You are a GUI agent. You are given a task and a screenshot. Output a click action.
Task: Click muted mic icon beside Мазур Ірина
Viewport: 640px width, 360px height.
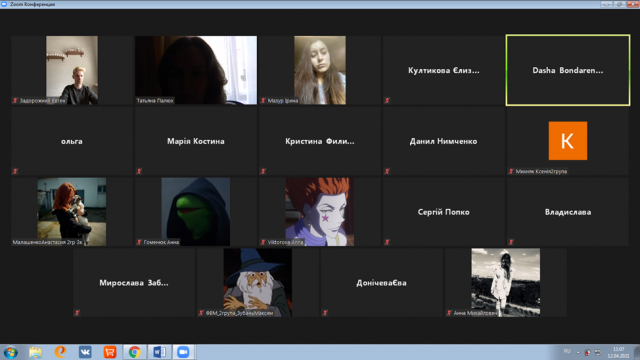(263, 100)
